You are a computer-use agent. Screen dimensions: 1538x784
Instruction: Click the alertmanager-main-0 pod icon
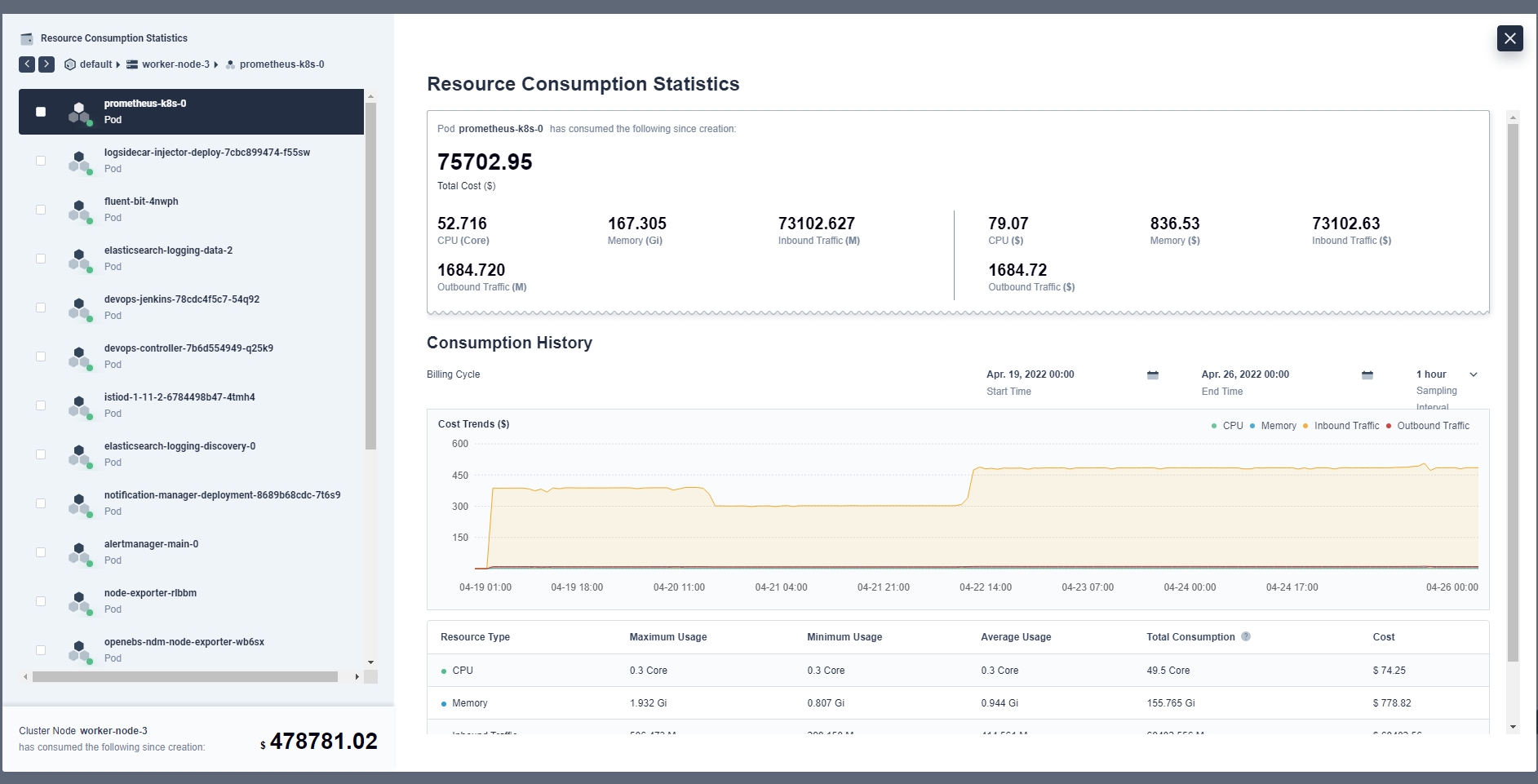pos(79,553)
